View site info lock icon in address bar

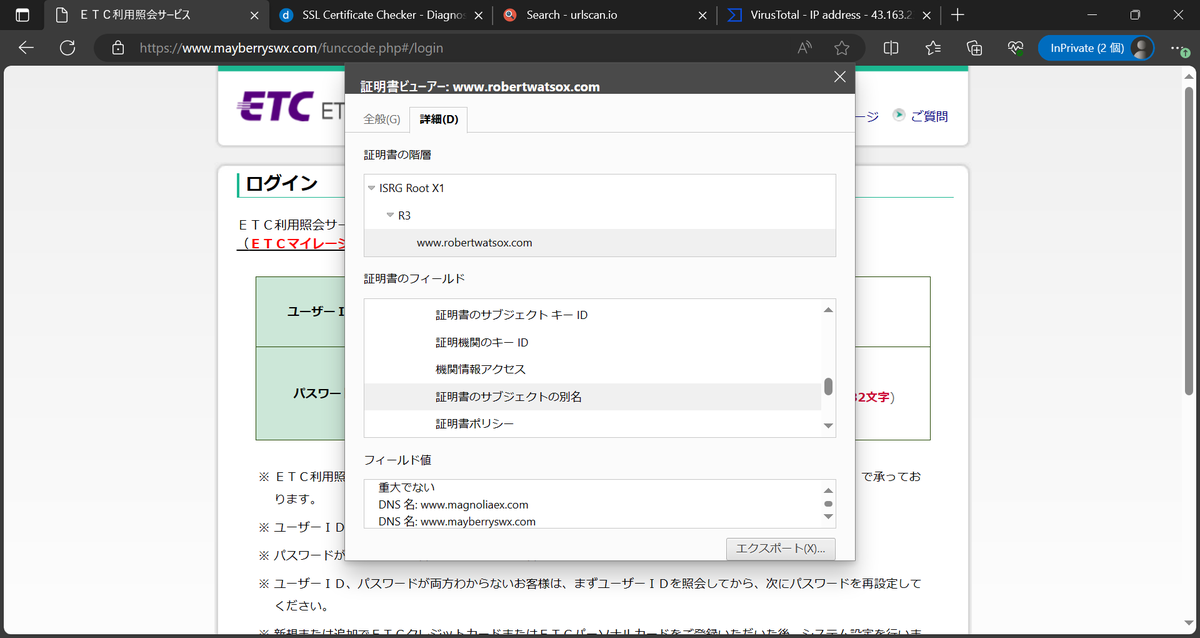pyautogui.click(x=118, y=47)
